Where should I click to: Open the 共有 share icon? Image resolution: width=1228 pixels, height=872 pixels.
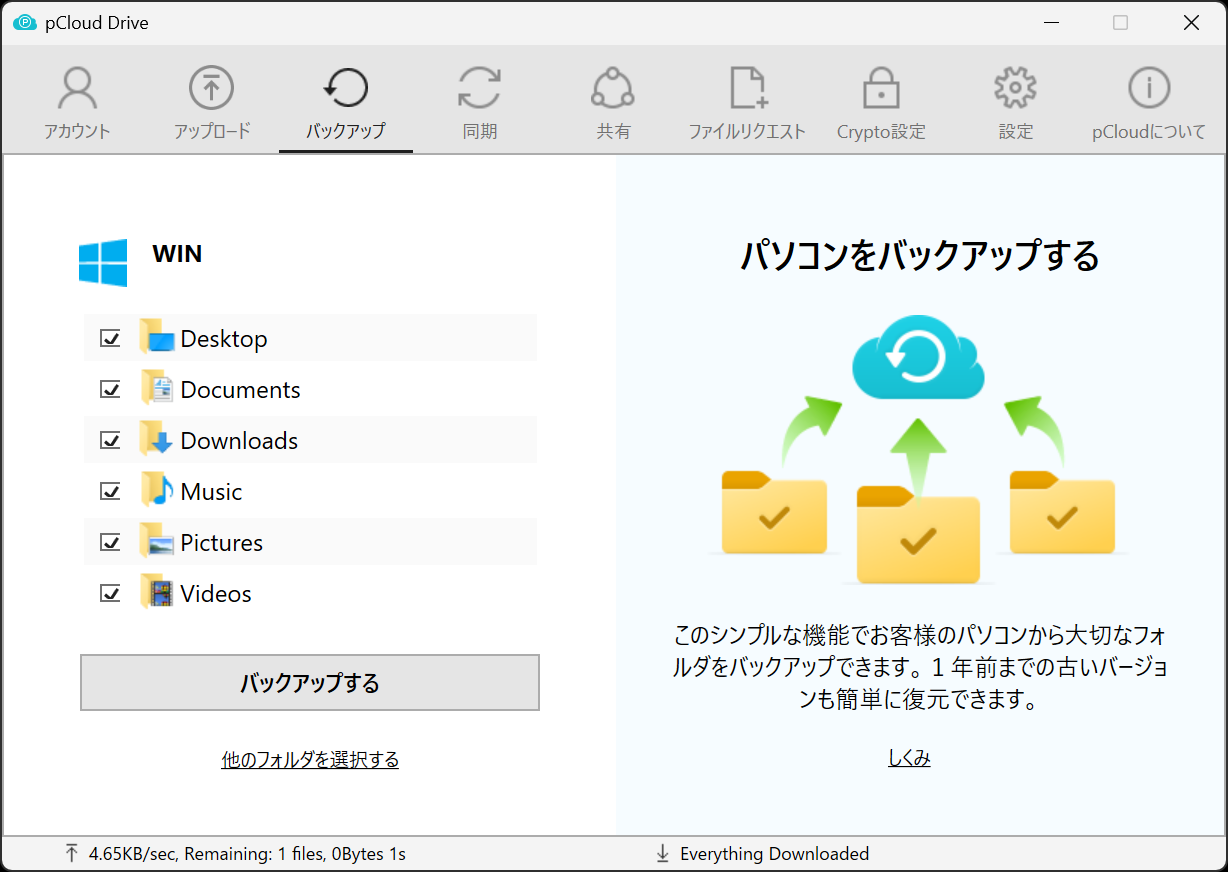pyautogui.click(x=613, y=88)
